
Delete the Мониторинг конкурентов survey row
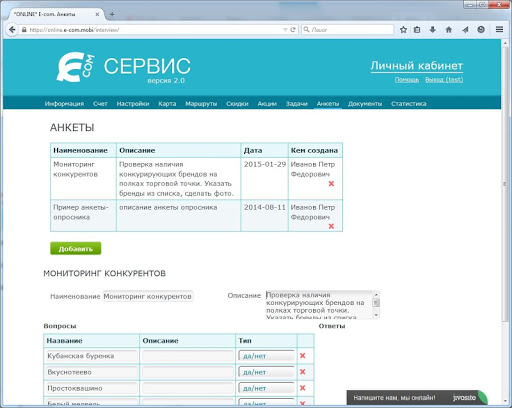tap(331, 184)
